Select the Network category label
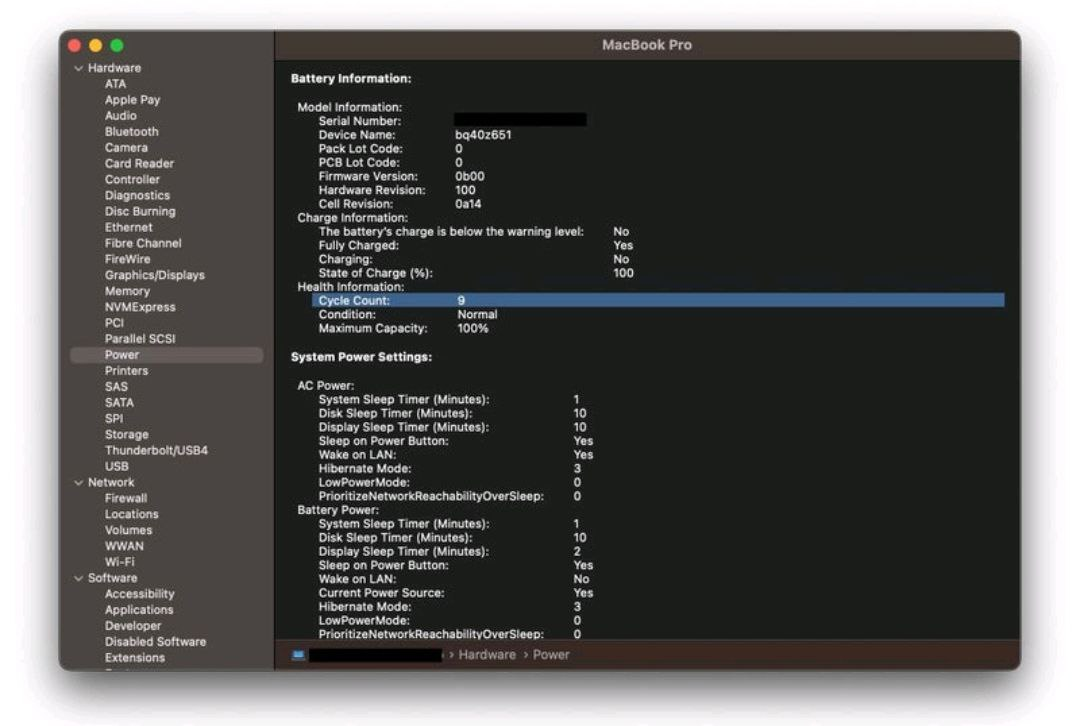 tap(111, 483)
